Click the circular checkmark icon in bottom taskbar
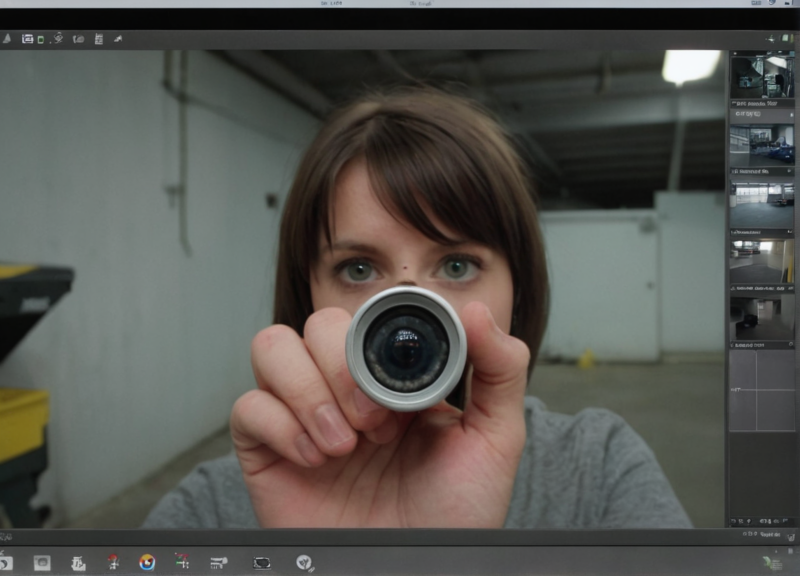The width and height of the screenshot is (800, 576). coord(304,562)
